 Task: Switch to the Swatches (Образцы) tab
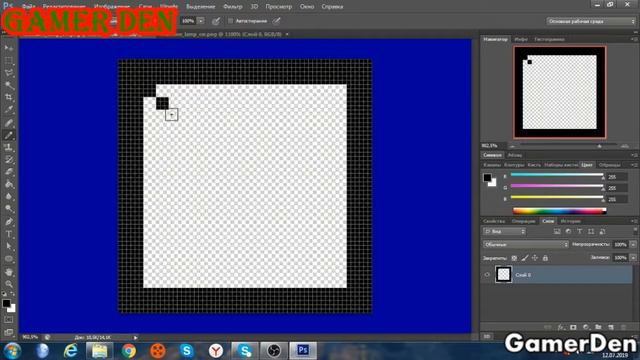tap(609, 165)
